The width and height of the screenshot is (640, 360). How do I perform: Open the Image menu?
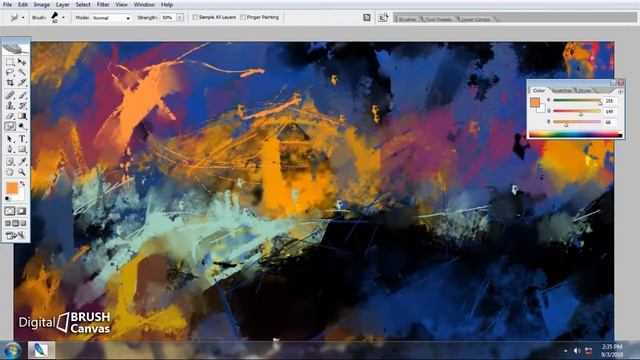[42, 4]
